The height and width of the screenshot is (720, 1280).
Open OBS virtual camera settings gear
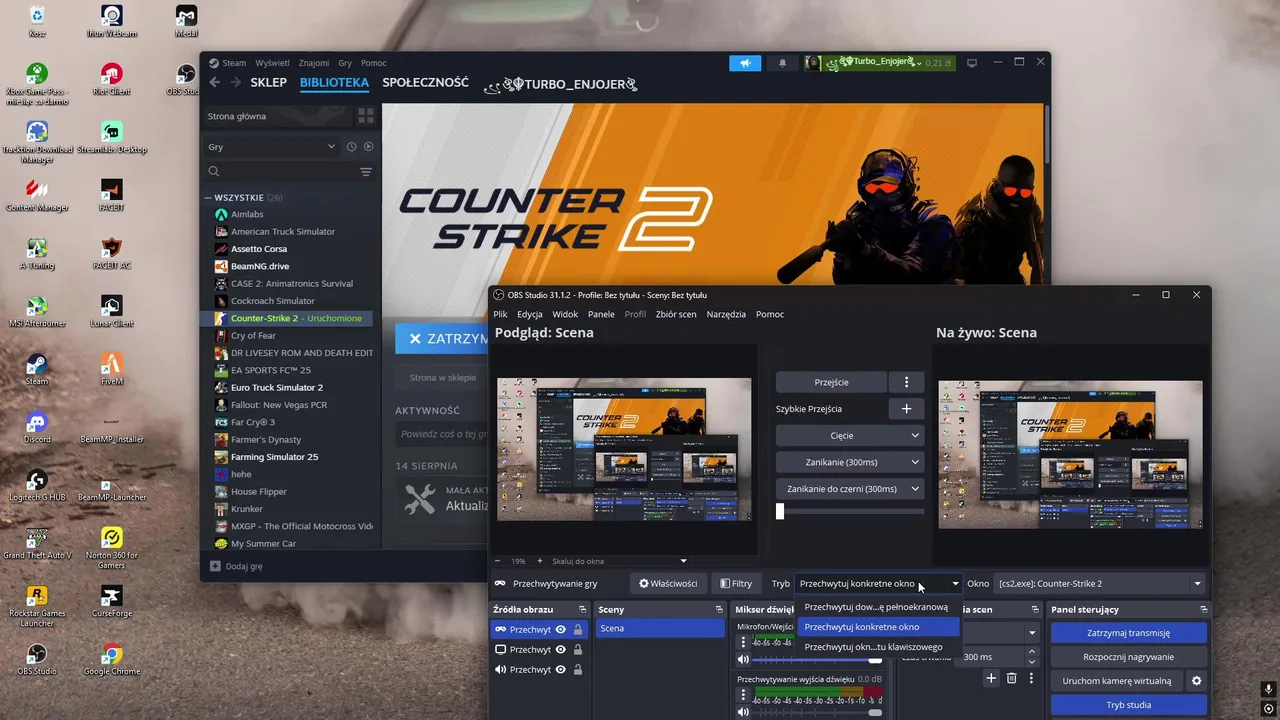pyautogui.click(x=1196, y=681)
